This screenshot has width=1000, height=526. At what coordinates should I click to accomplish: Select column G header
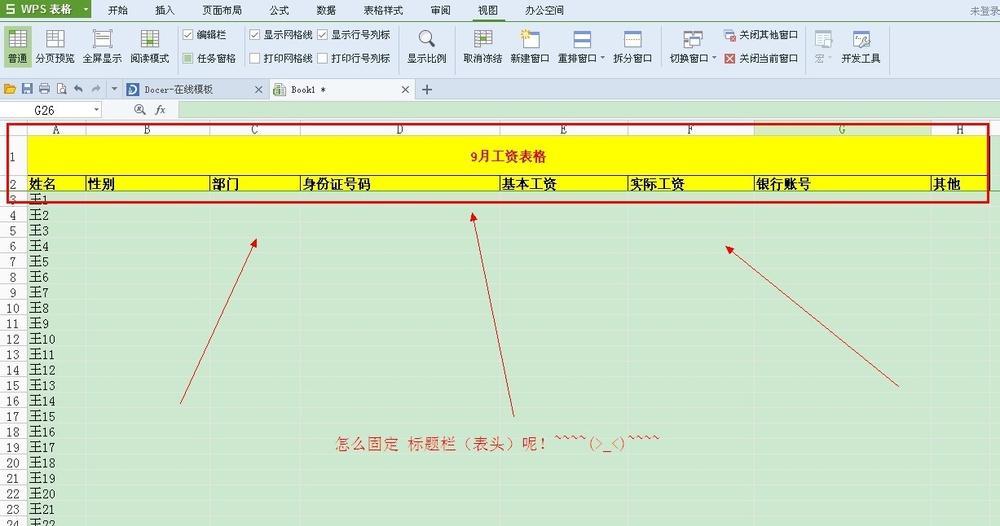[x=842, y=130]
